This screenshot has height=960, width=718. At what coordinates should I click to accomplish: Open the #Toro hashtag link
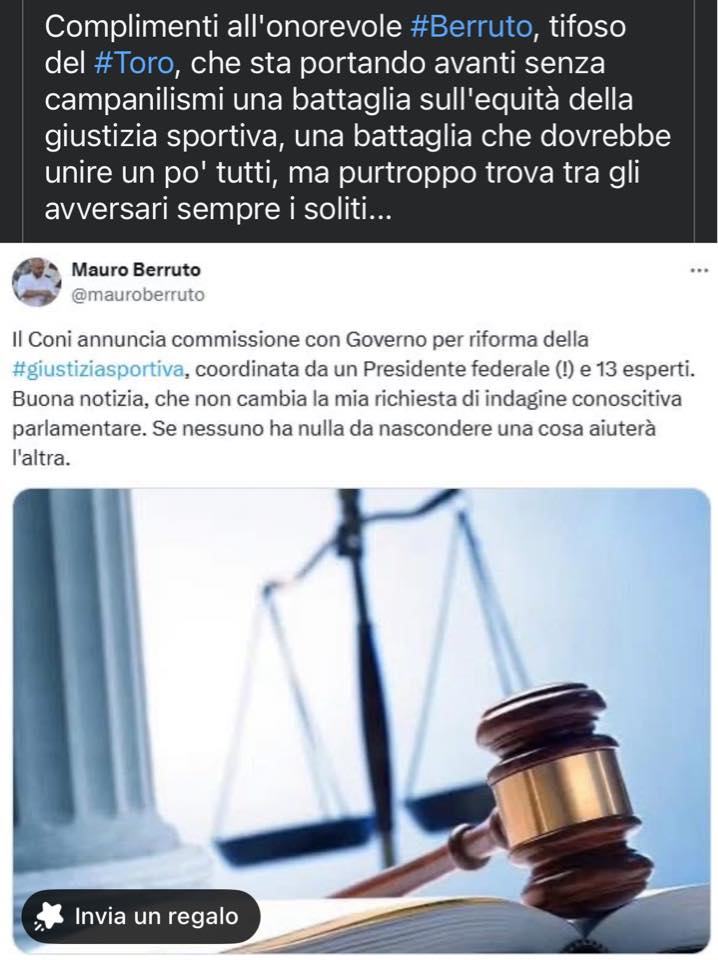pos(133,64)
